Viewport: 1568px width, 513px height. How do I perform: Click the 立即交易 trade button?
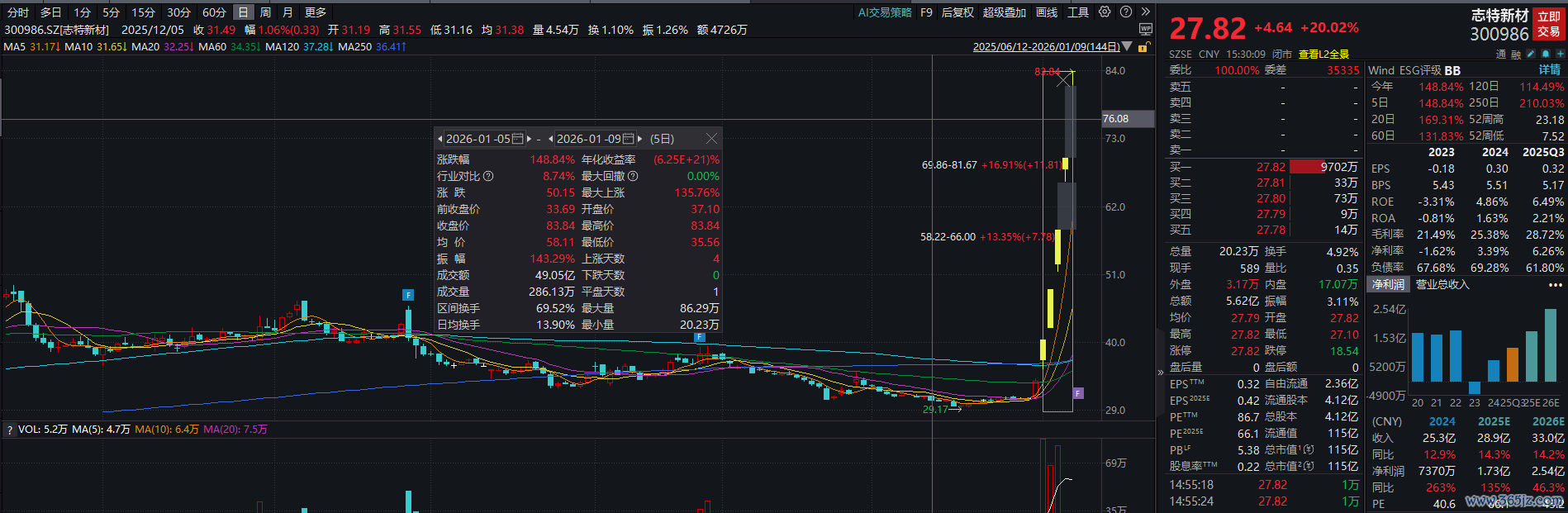point(1548,24)
